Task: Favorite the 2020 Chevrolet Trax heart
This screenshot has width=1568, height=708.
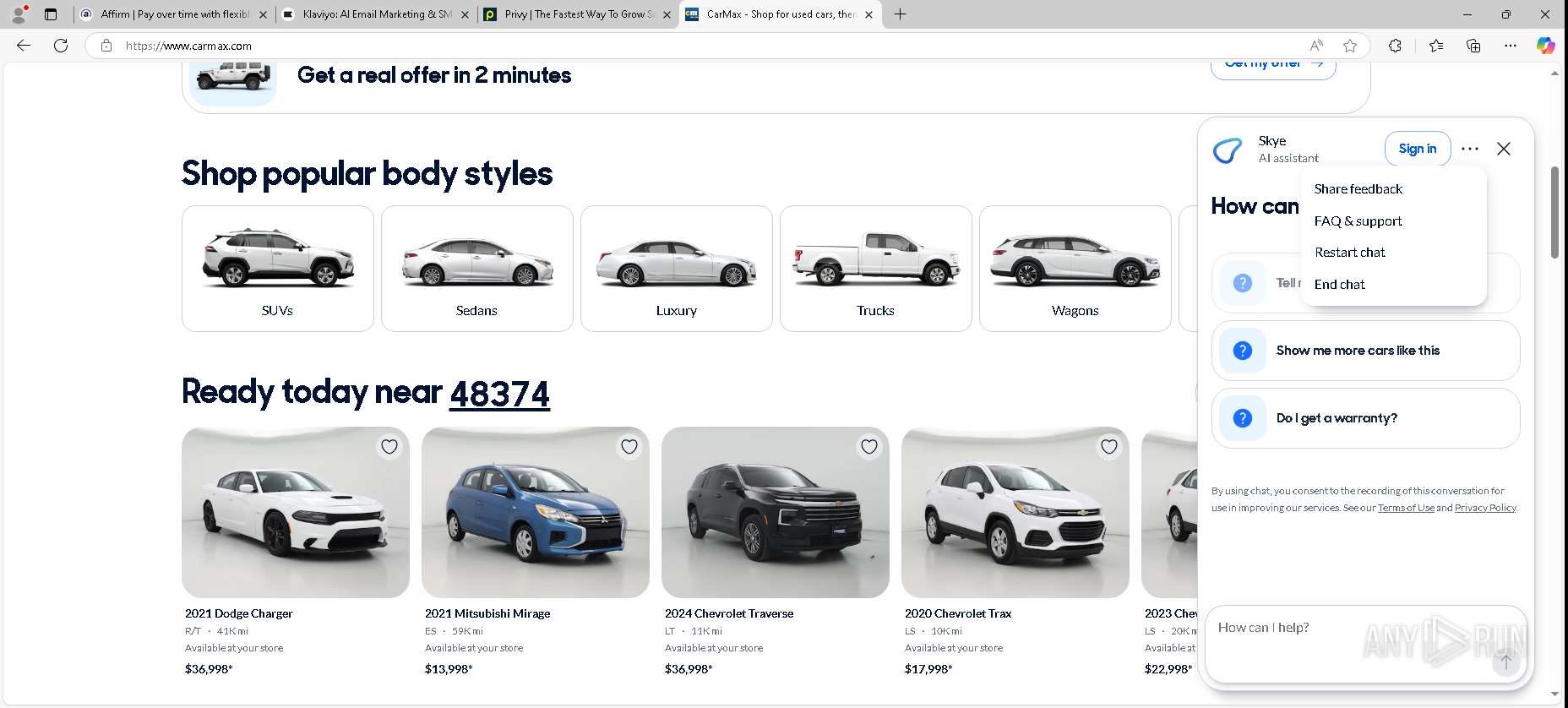Action: coord(1109,447)
